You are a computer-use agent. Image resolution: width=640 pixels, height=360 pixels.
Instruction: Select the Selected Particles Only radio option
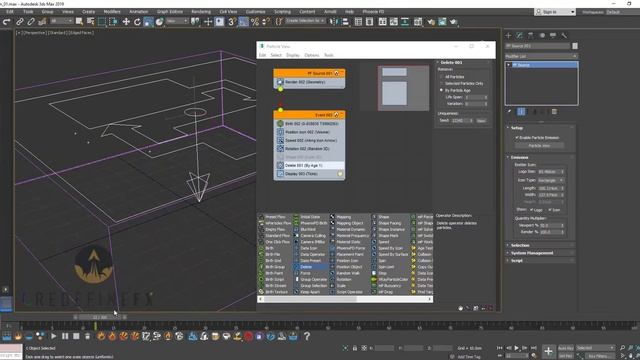[x=441, y=83]
